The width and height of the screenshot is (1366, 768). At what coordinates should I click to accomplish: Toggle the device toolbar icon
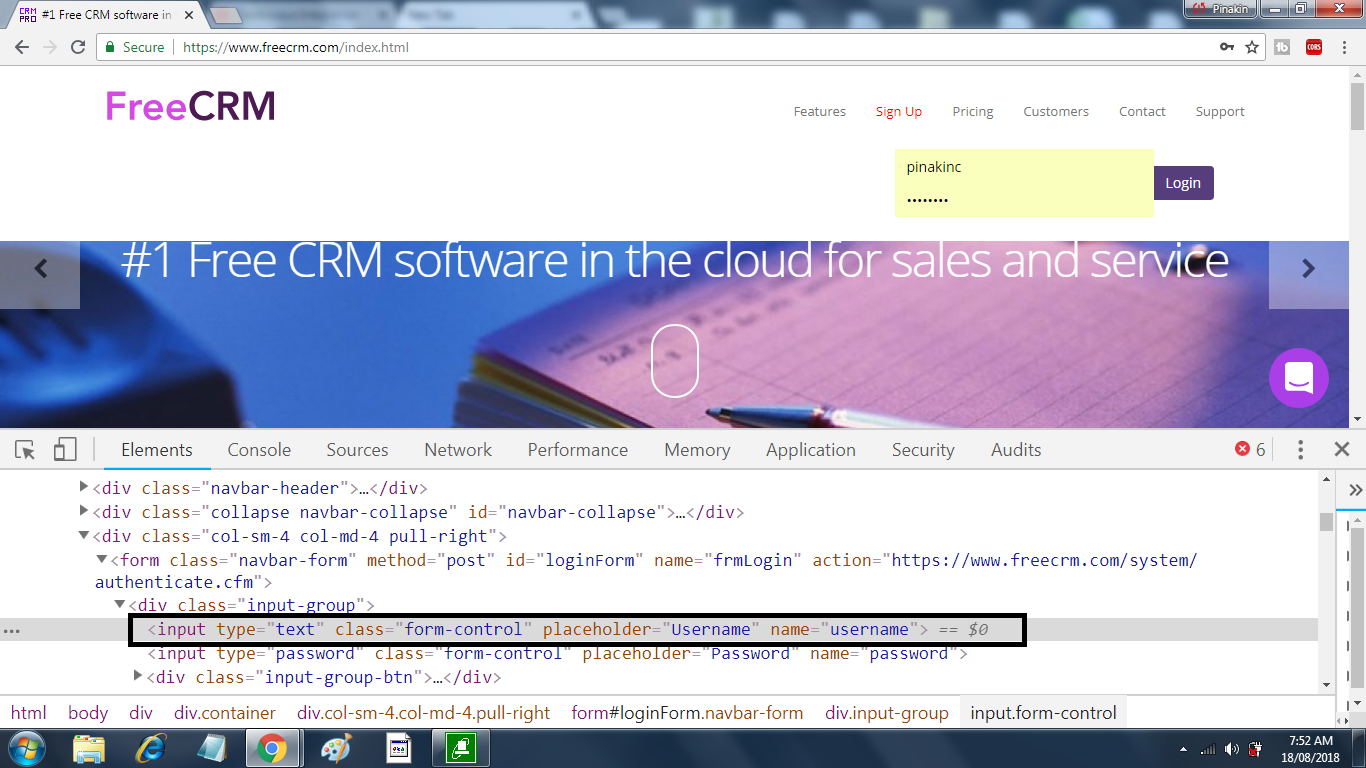(x=65, y=450)
